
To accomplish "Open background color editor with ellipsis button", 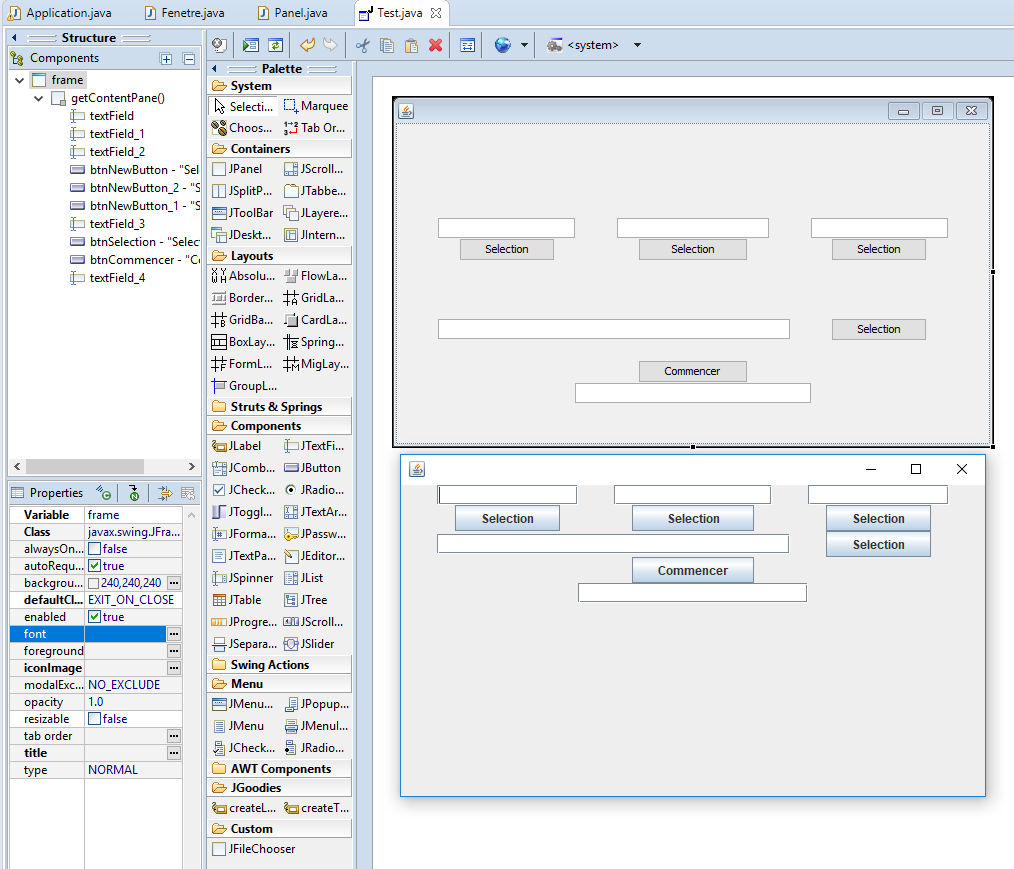I will (x=174, y=583).
